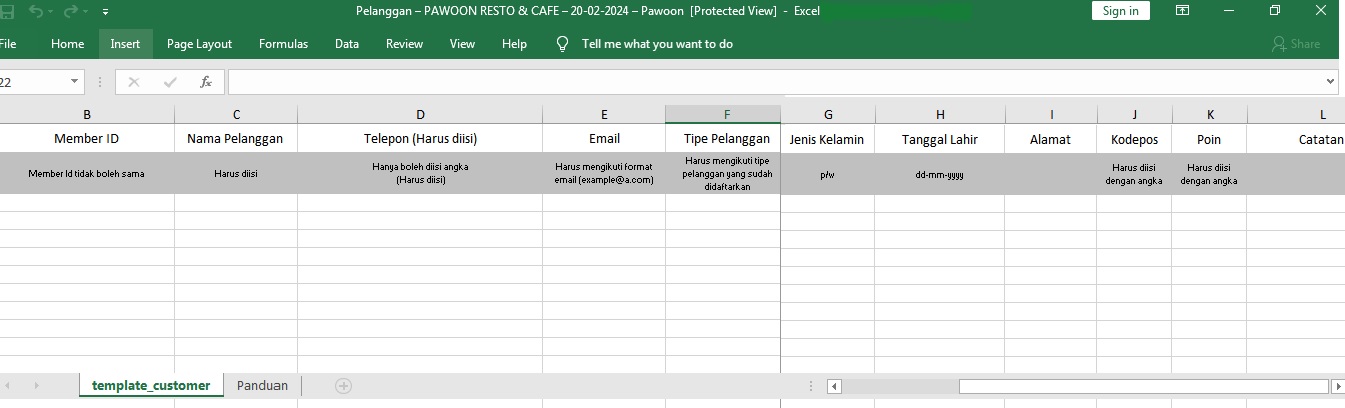Click the Catatan header cell
The width and height of the screenshot is (1345, 408).
click(x=1296, y=139)
